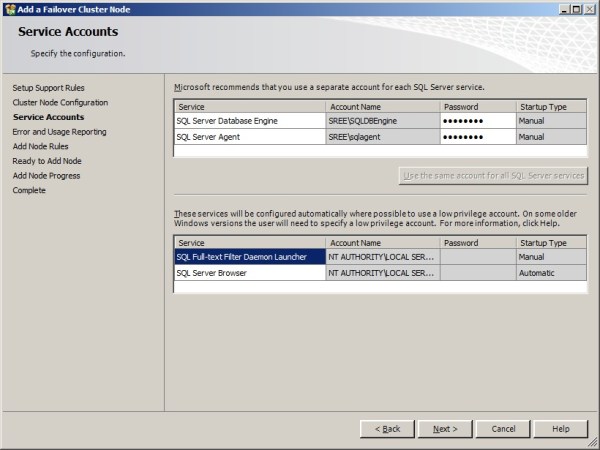Screen dimensions: 600x450
Task: Click Startup Type Automatic for SQL Server Browser
Action: (550, 273)
